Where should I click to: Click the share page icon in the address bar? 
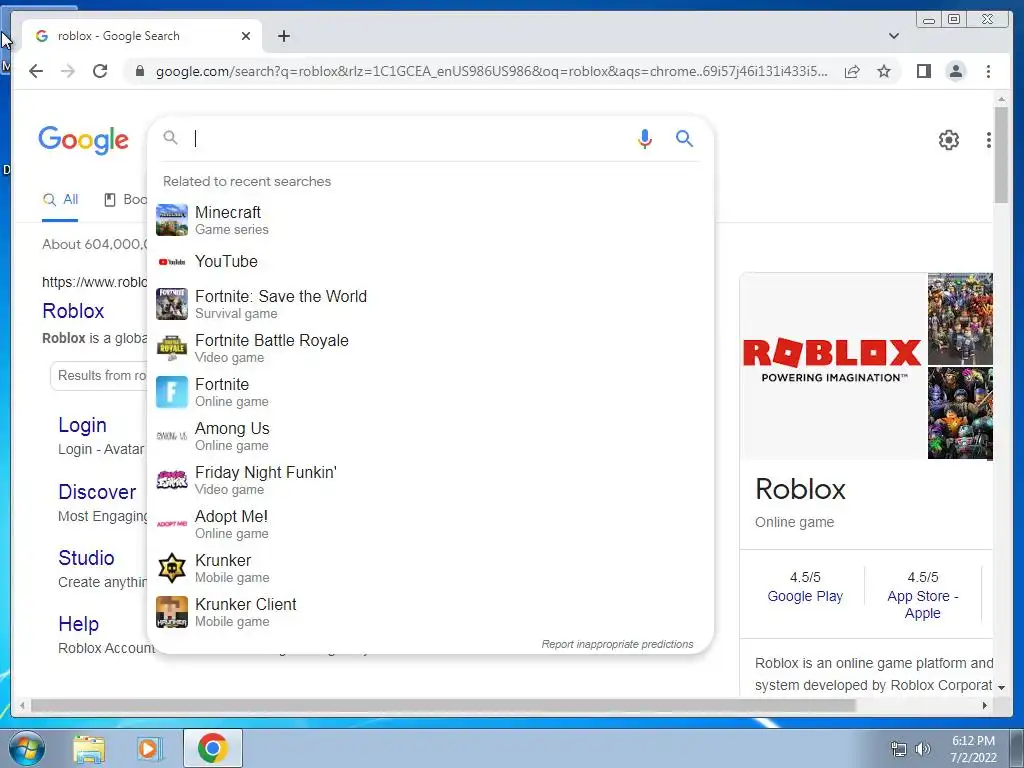(852, 71)
